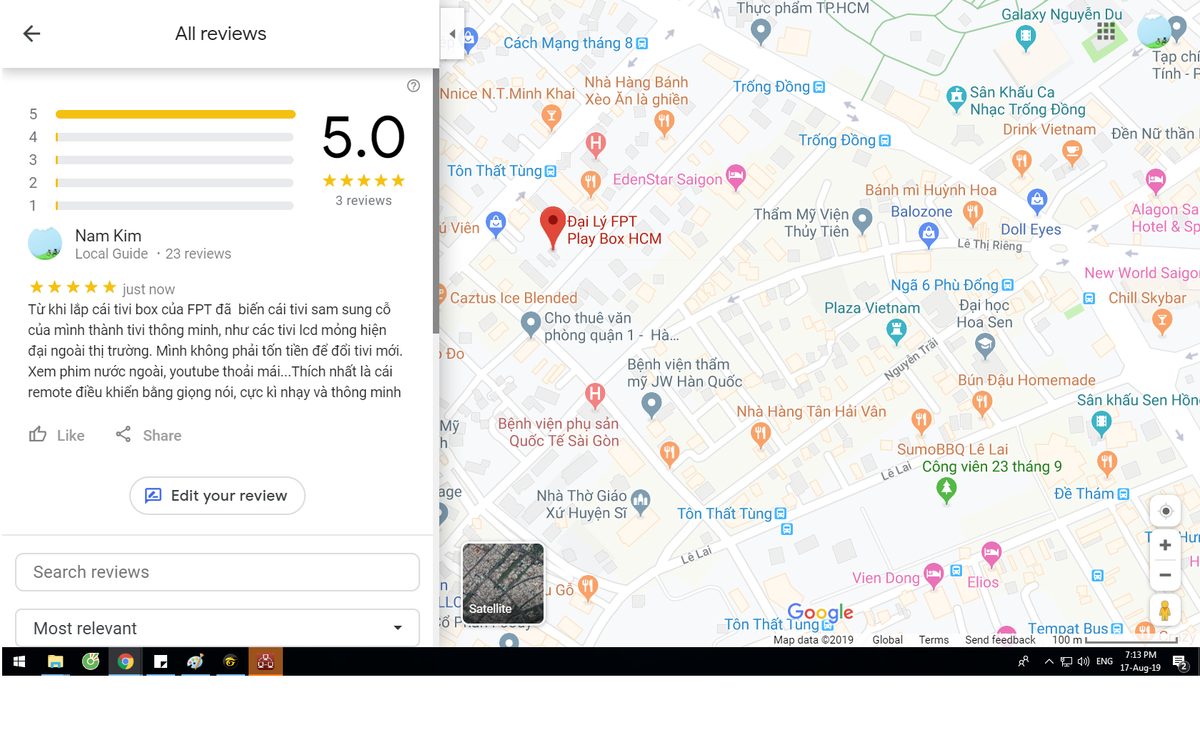Screen dimensions: 1200x750
Task: Click the Global link in map footer
Action: [887, 640]
